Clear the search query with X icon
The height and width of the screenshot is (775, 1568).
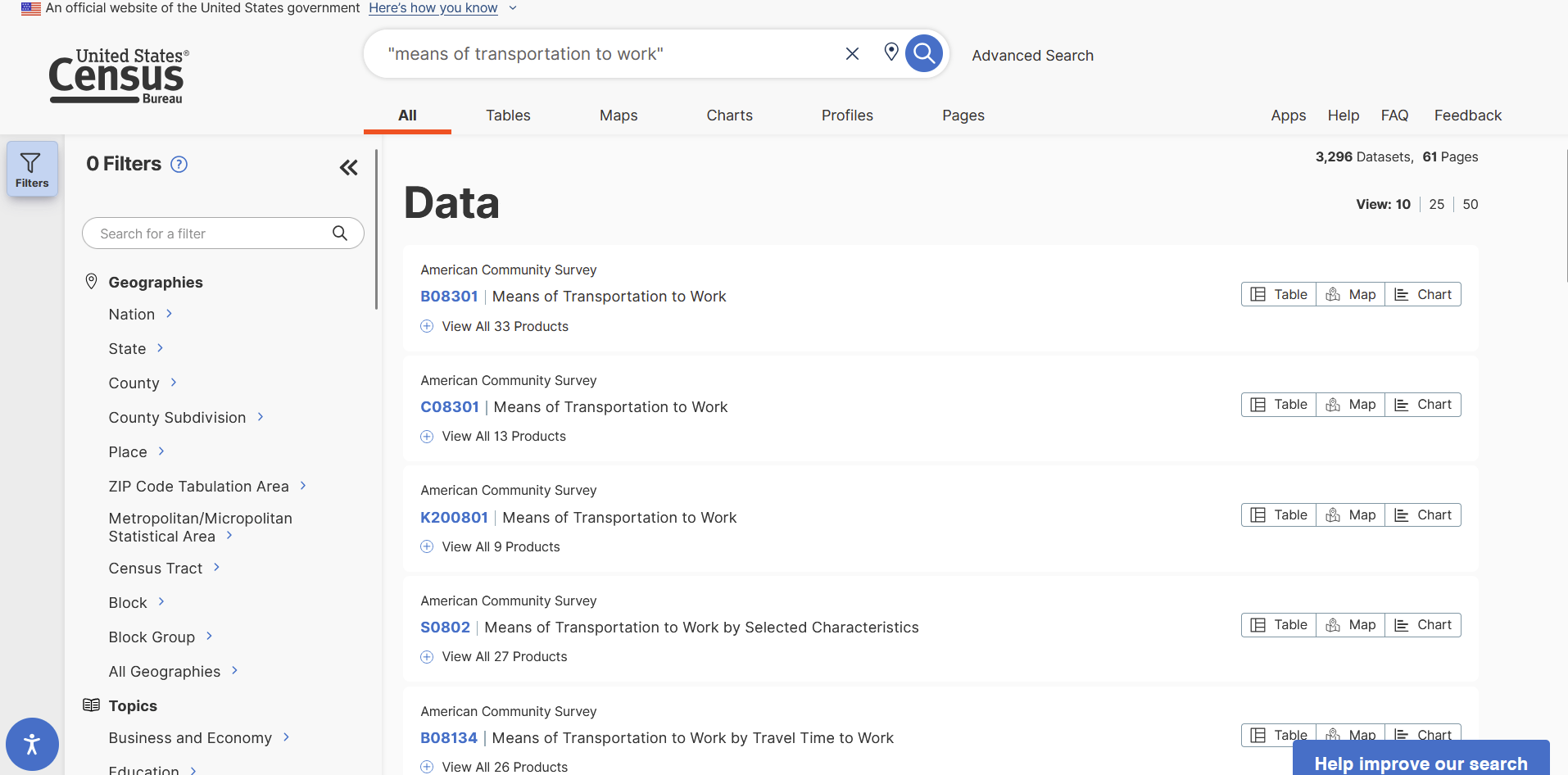[852, 54]
